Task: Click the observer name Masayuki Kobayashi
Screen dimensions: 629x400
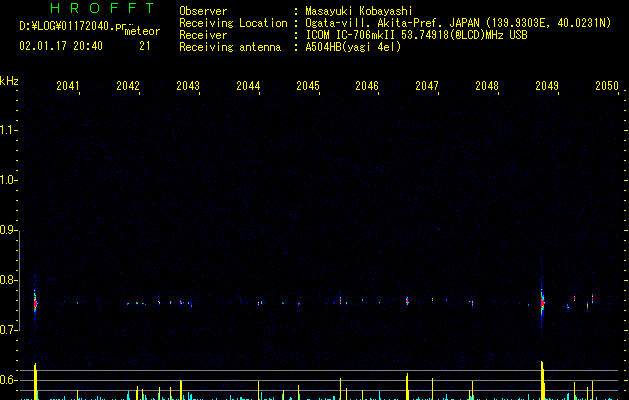Action: click(x=359, y=11)
